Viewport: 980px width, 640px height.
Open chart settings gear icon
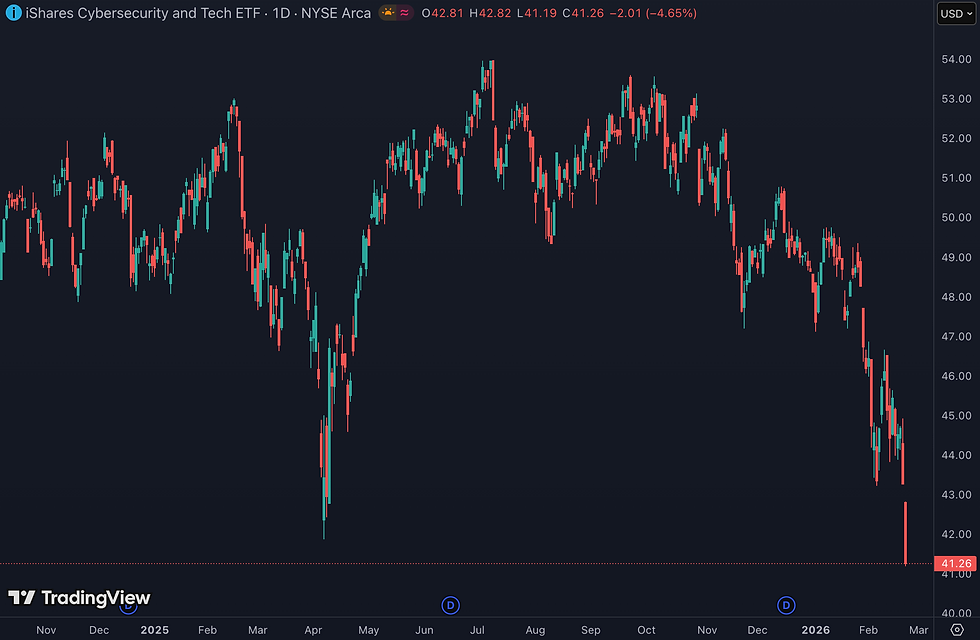coord(957,629)
